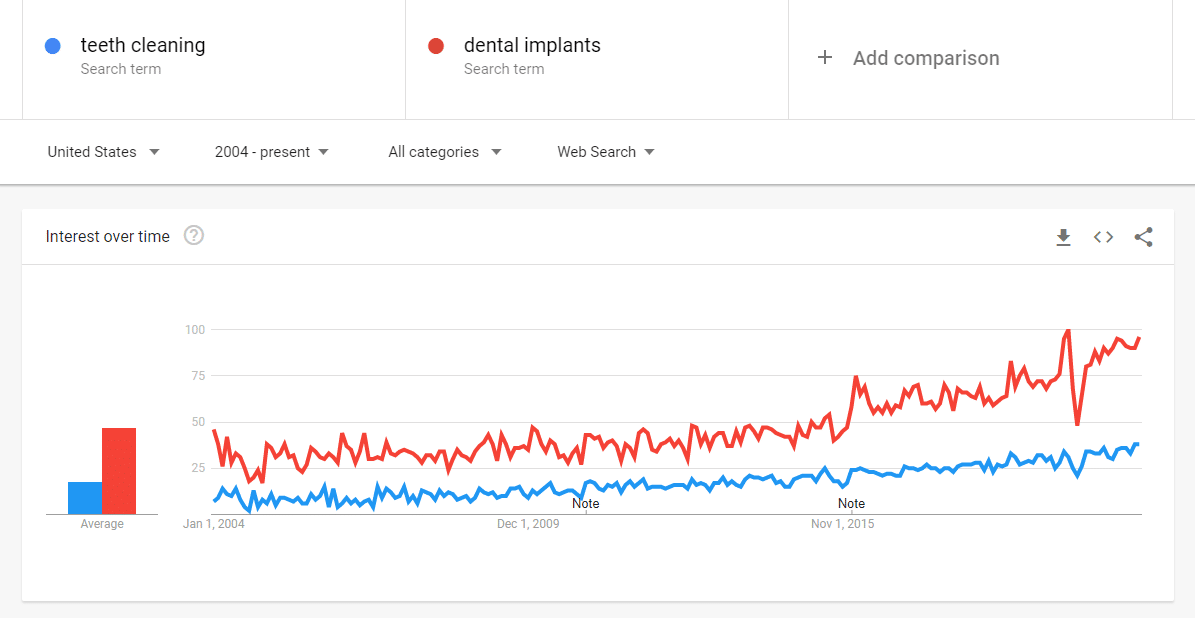Click the plus icon for Add comparison
Screen dimensions: 1195x618
click(x=825, y=58)
